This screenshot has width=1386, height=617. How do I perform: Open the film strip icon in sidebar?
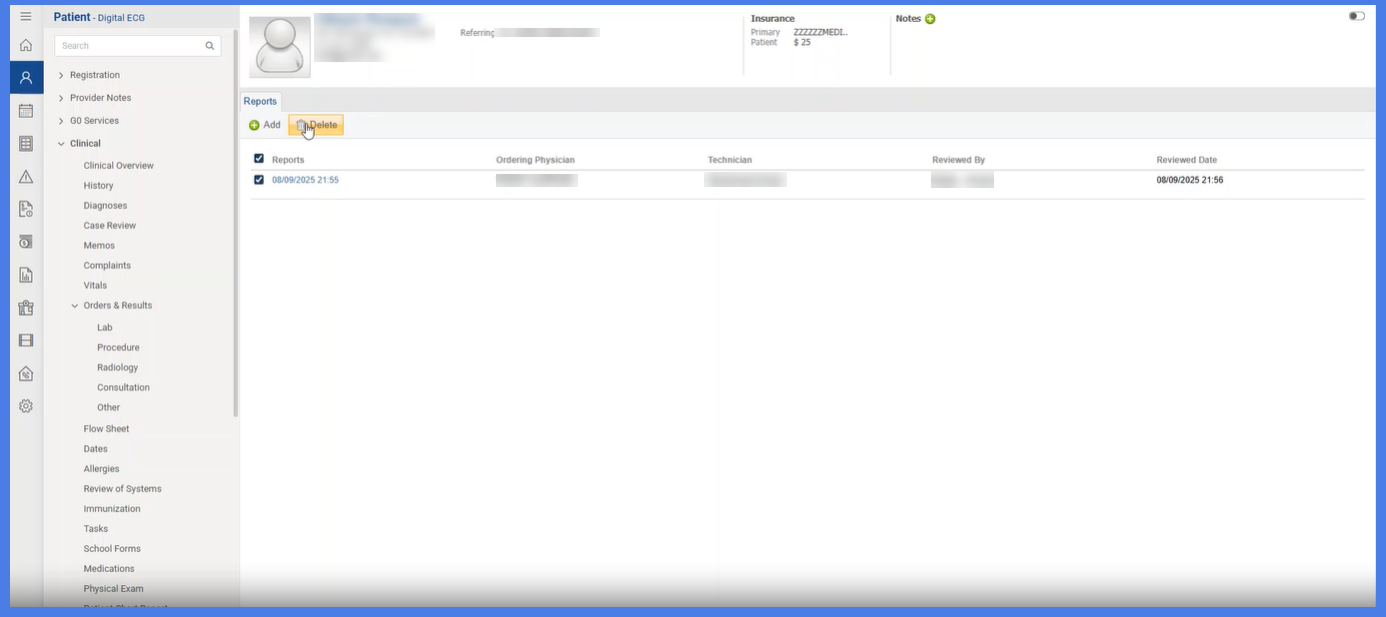(26, 340)
